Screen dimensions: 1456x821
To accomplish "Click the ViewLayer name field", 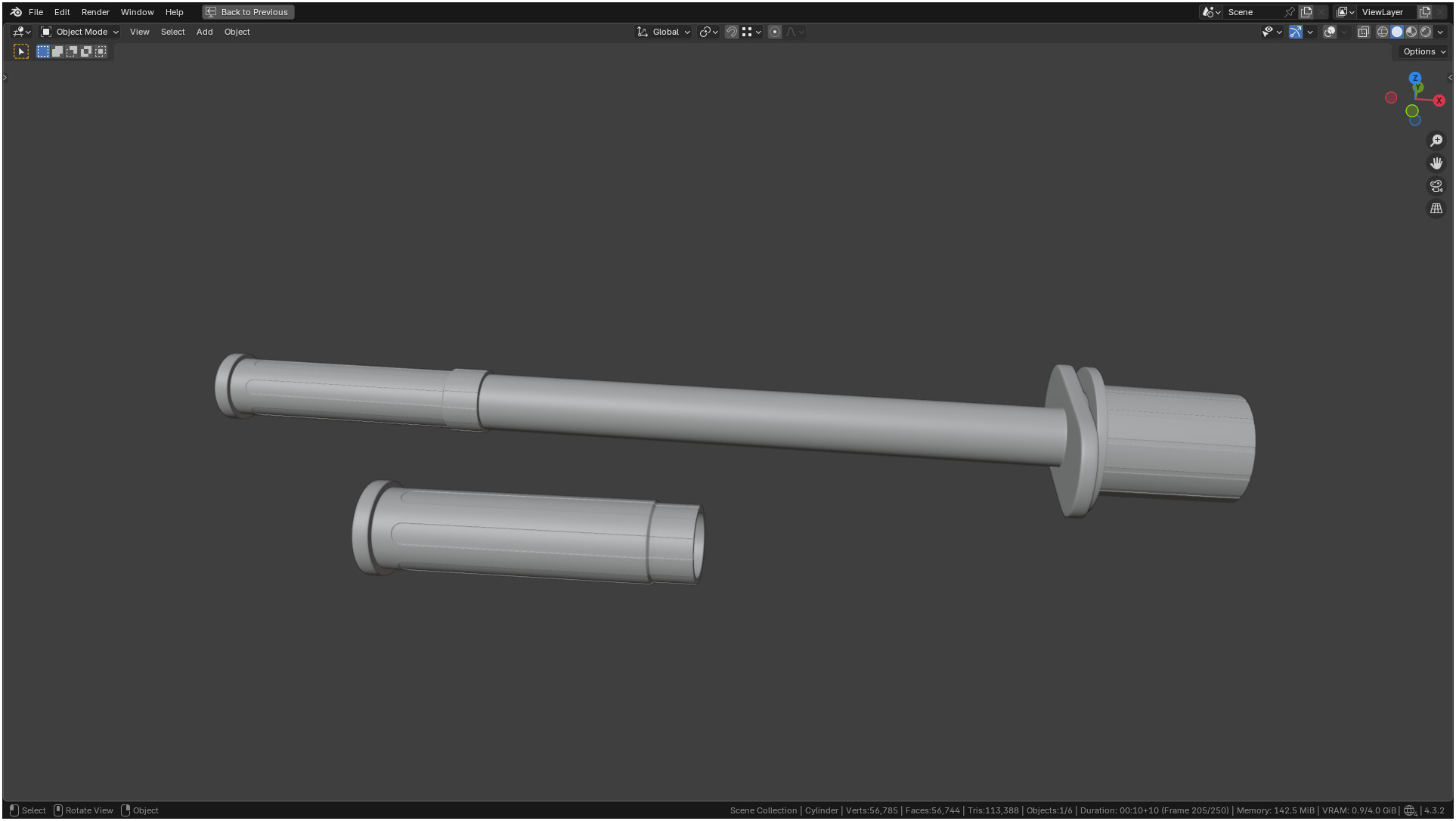I will [1387, 12].
